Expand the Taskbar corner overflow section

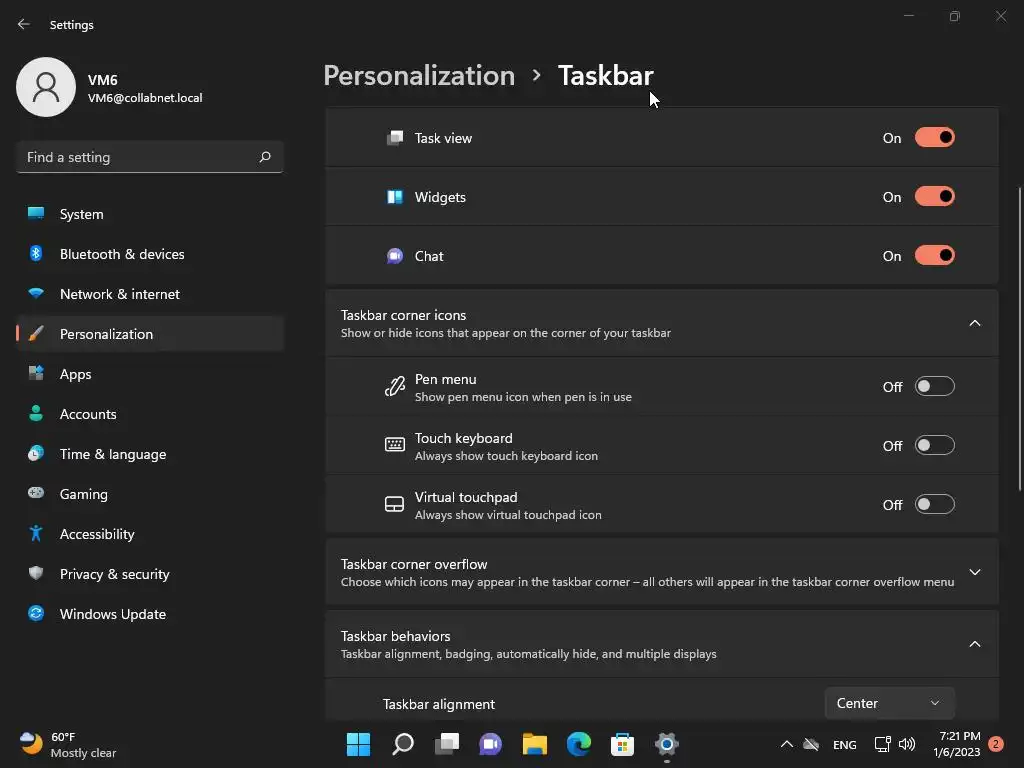click(x=662, y=572)
